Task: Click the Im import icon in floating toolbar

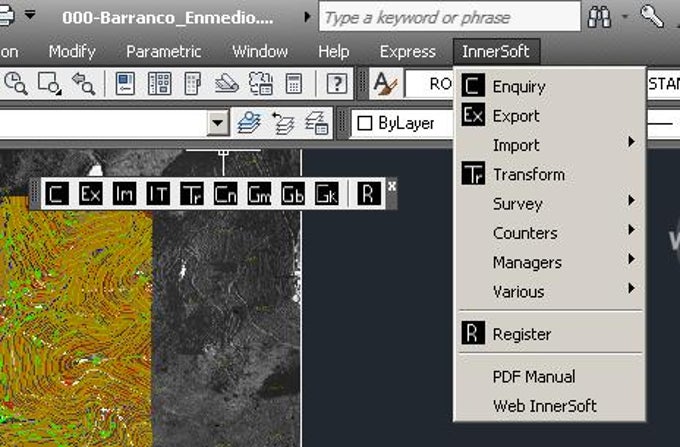Action: click(124, 194)
